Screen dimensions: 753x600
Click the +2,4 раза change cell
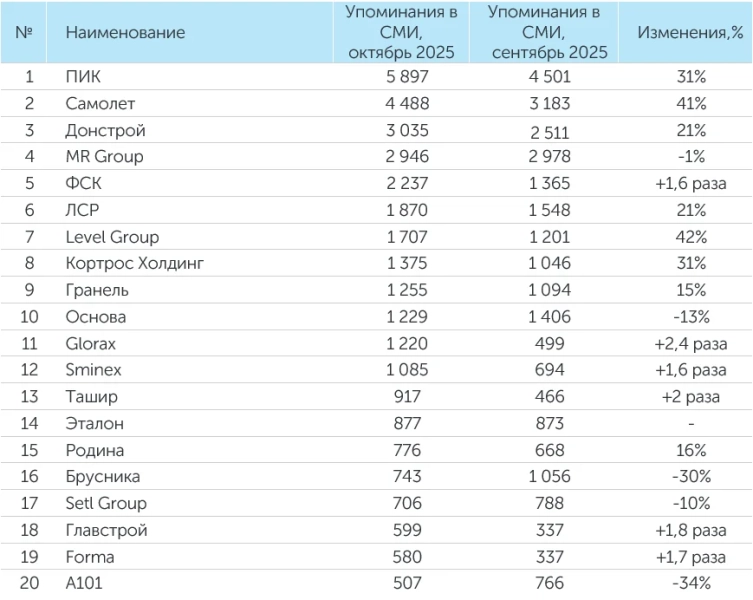tap(691, 343)
